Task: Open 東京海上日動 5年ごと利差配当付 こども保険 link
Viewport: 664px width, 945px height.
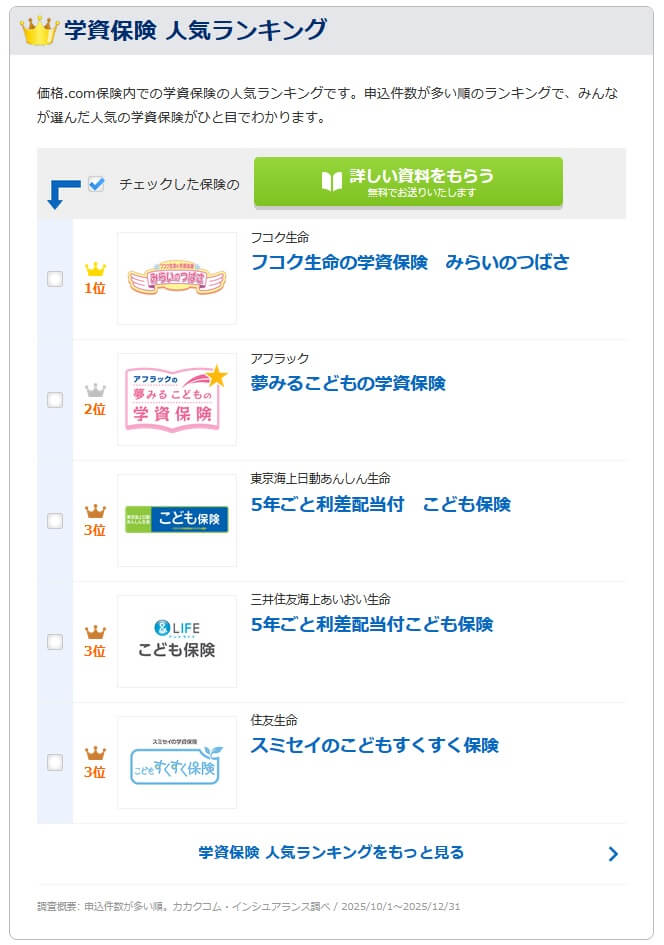Action: tap(380, 504)
